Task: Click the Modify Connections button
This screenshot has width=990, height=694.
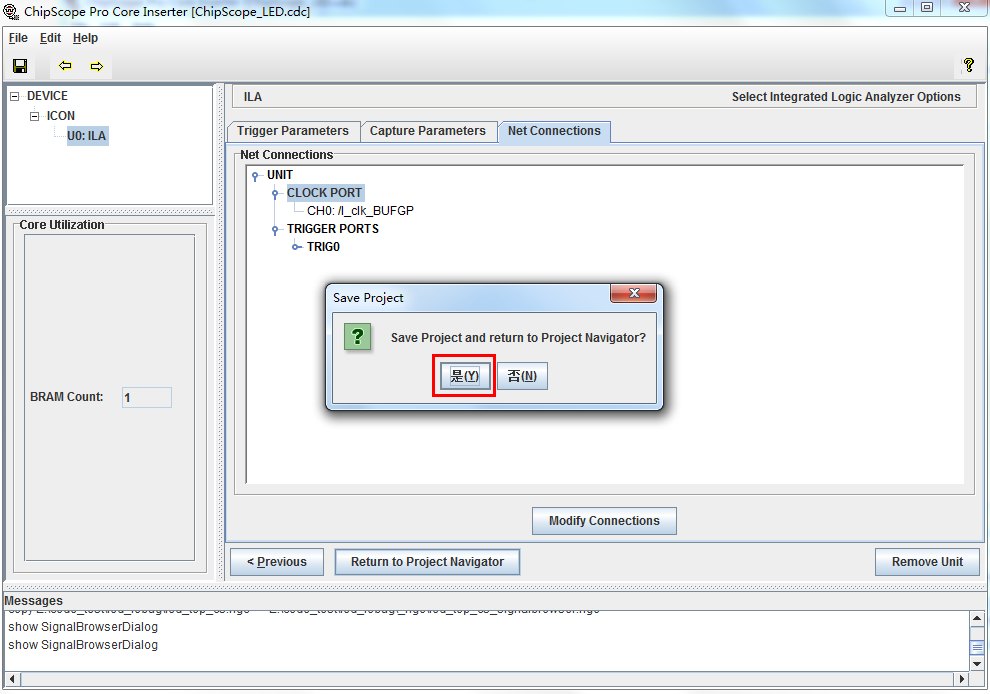Action: click(x=604, y=521)
